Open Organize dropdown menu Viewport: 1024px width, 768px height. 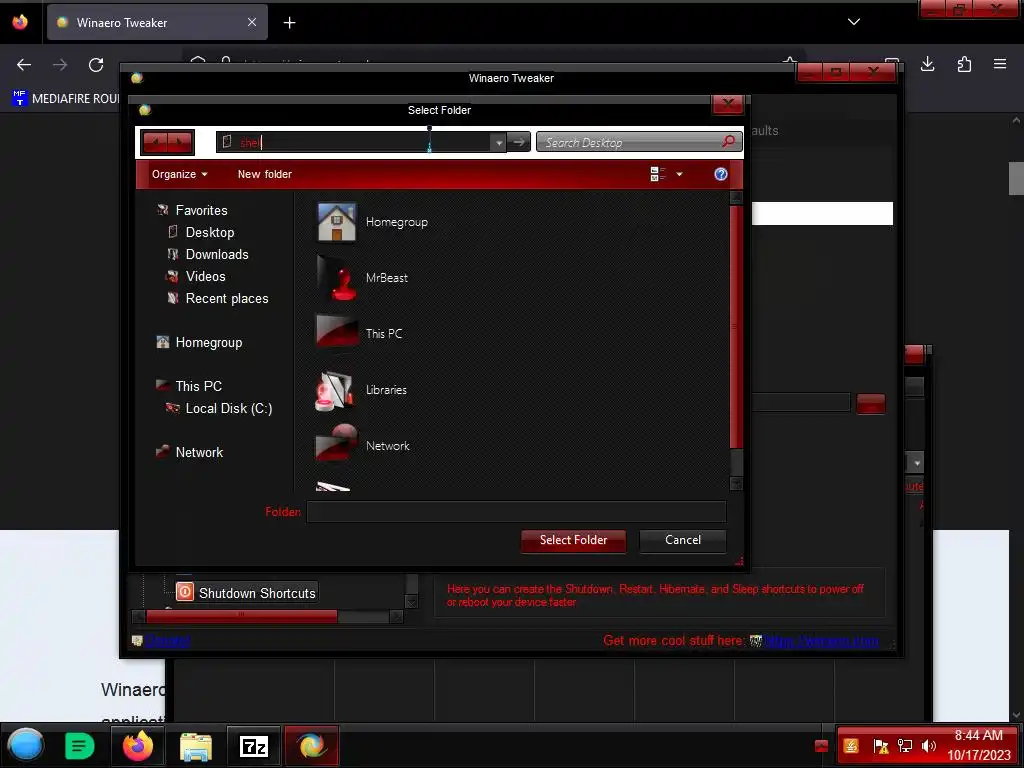(x=180, y=174)
